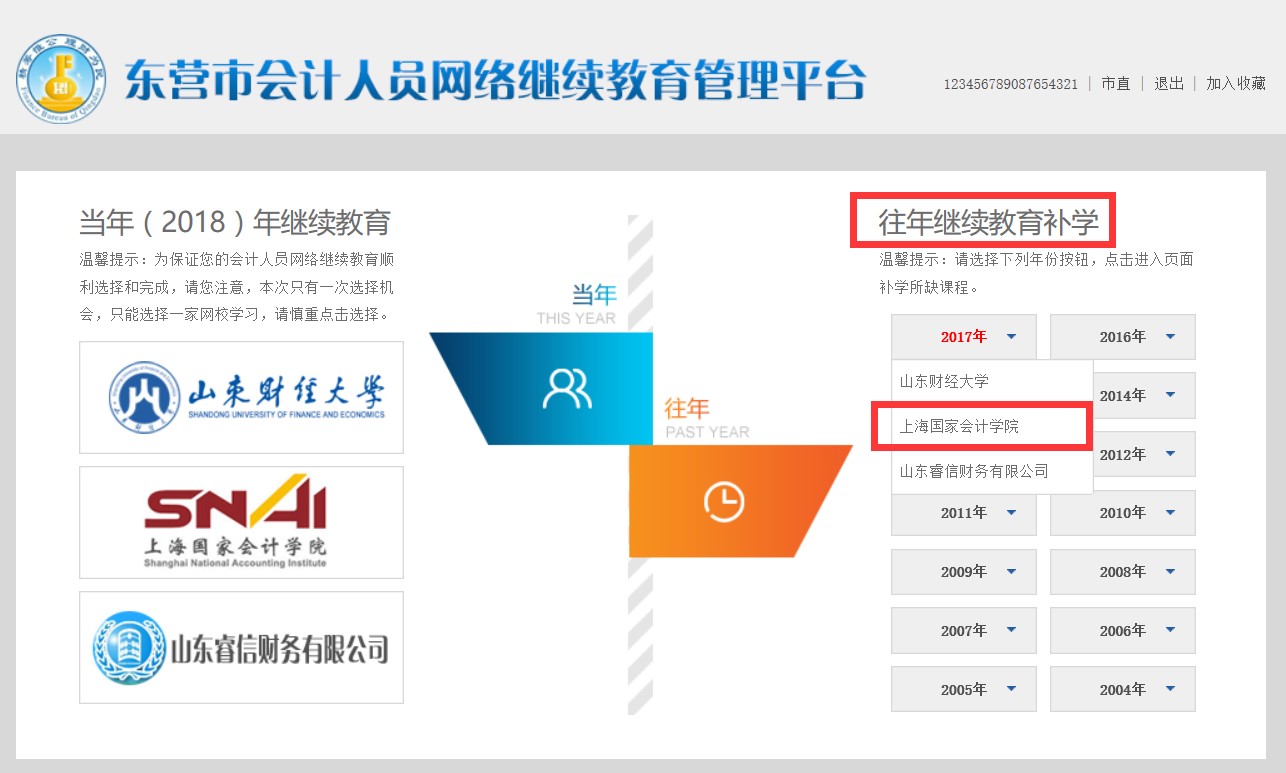
Task: Click the 当年 THIS YEAR label
Action: coord(577,304)
